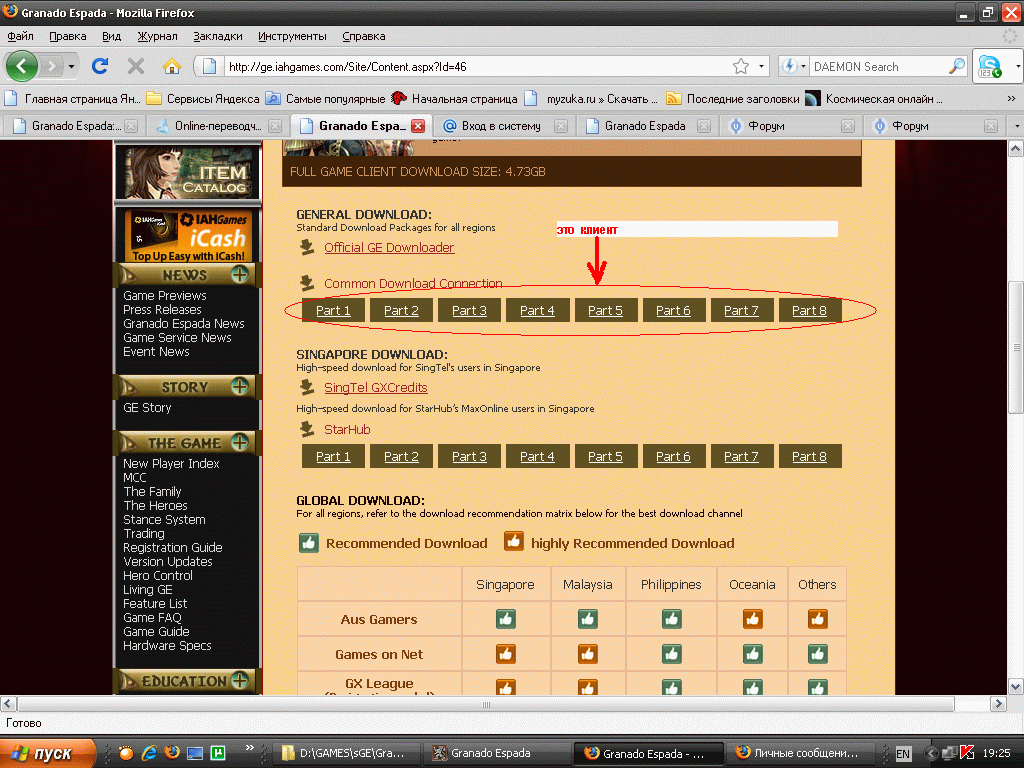Image resolution: width=1024 pixels, height=768 pixels.
Task: Expand the NEWS section plus button
Action: (240, 275)
